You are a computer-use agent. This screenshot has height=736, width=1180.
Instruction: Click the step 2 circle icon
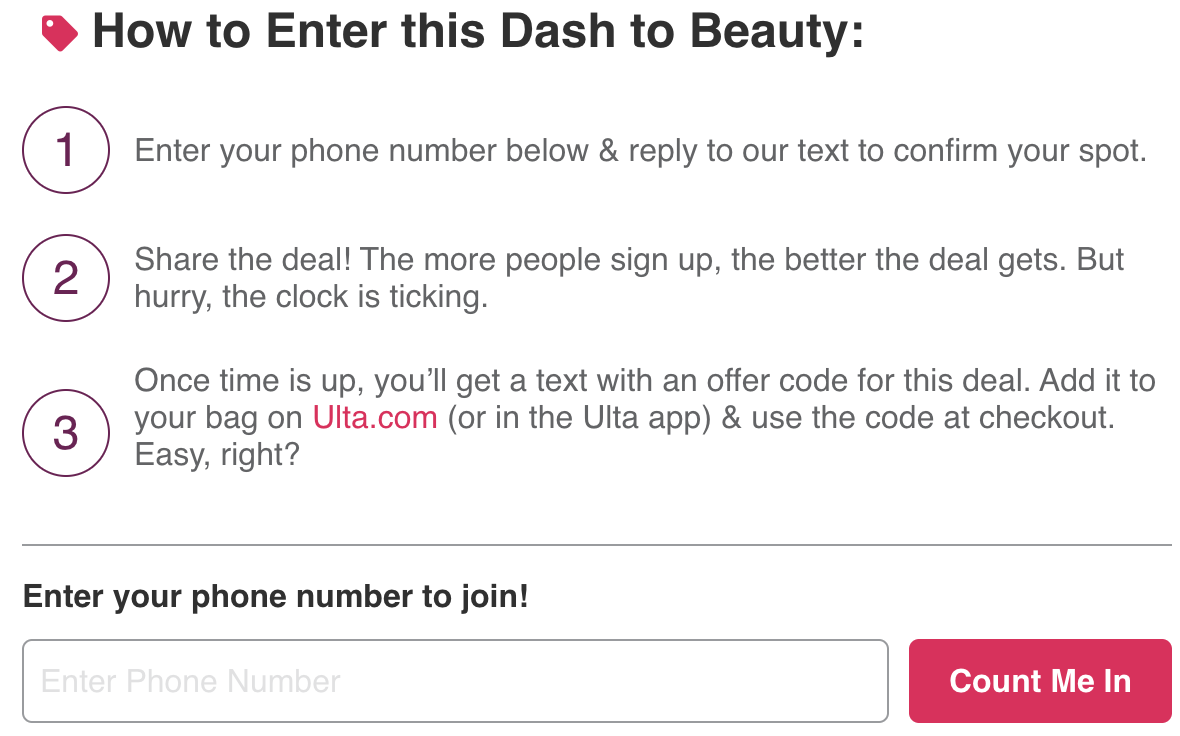[66, 278]
